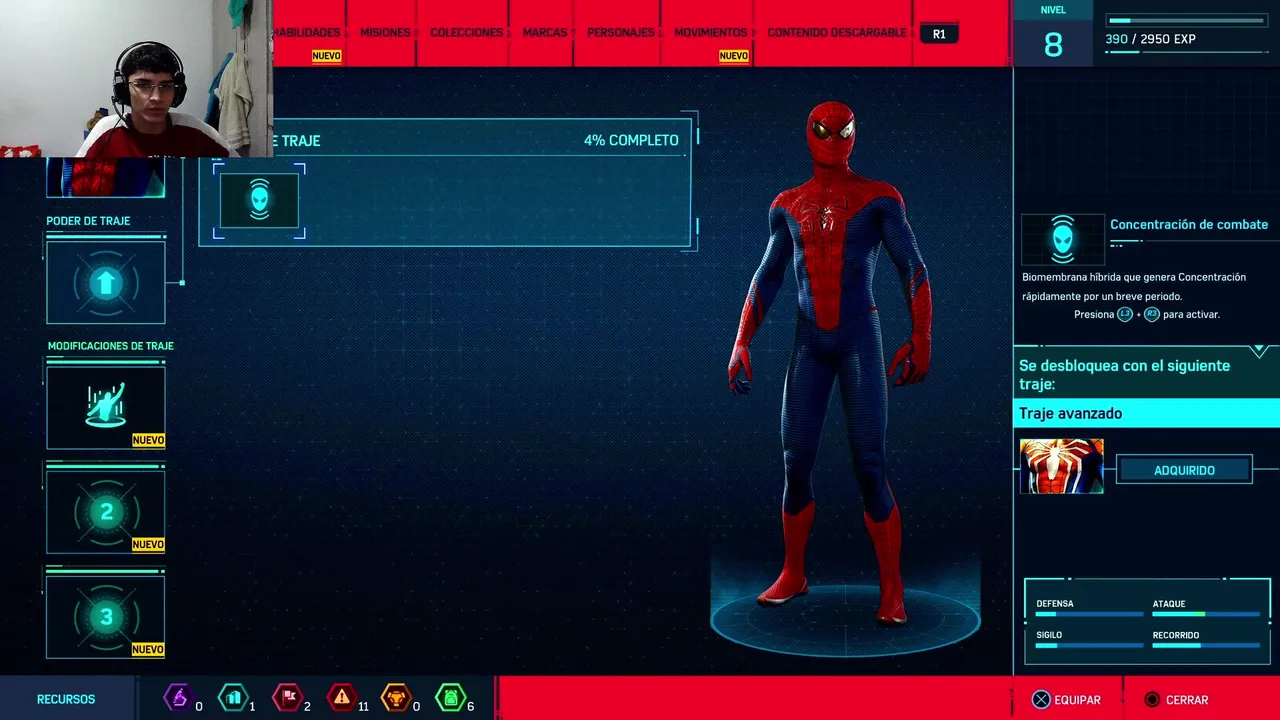Expand the arrow above the unlock section
This screenshot has width=1280, height=720.
click(x=1259, y=351)
